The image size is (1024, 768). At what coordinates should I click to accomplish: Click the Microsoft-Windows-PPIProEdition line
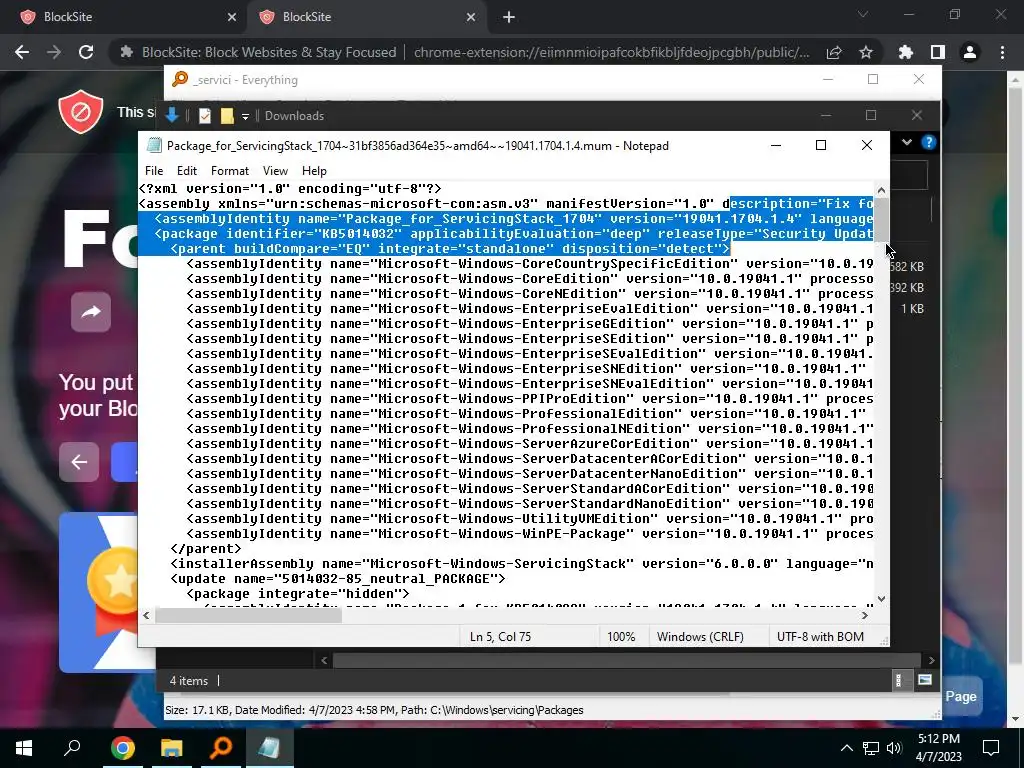(530, 398)
